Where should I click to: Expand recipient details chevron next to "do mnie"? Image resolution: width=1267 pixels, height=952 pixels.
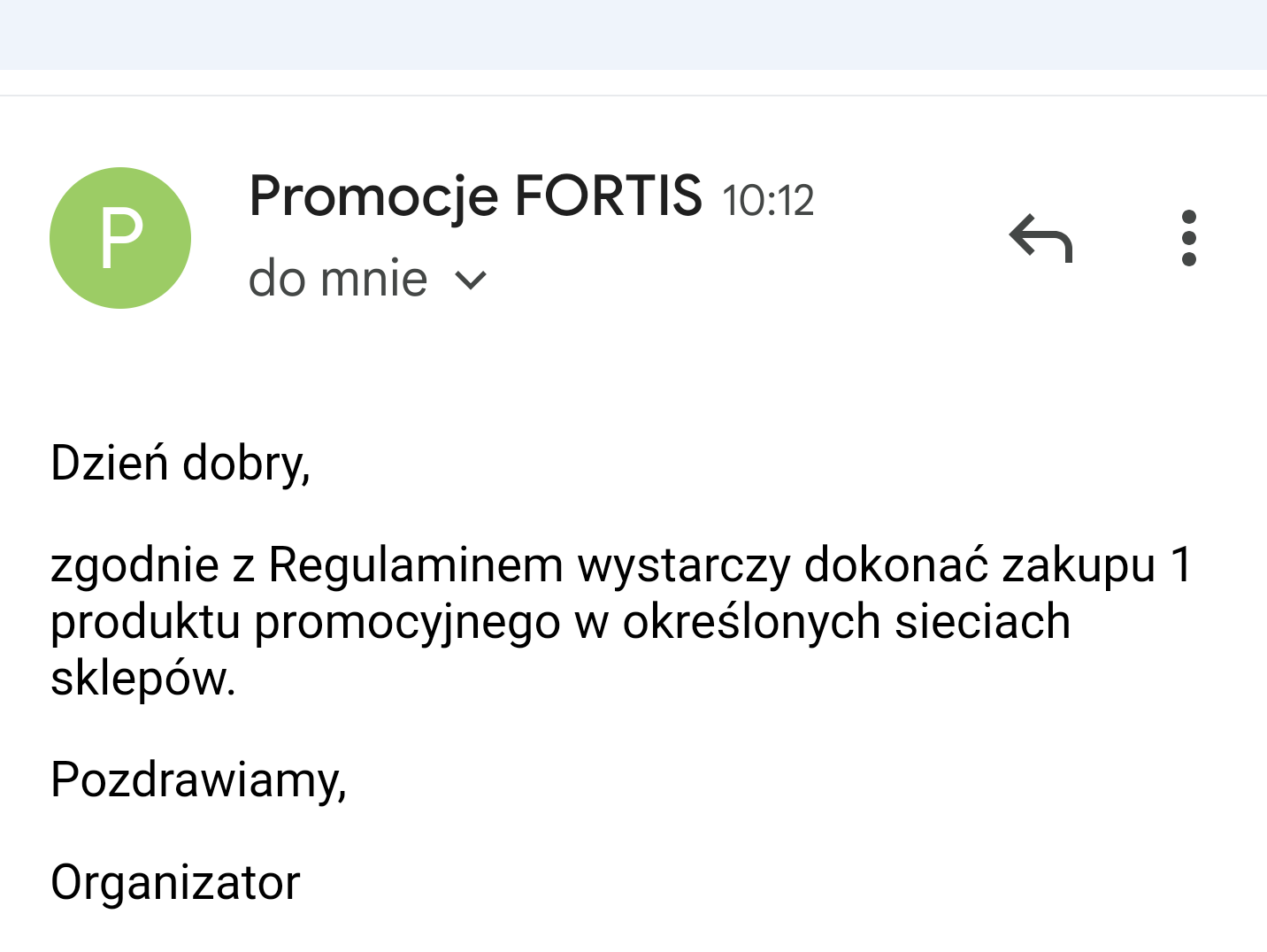click(471, 280)
